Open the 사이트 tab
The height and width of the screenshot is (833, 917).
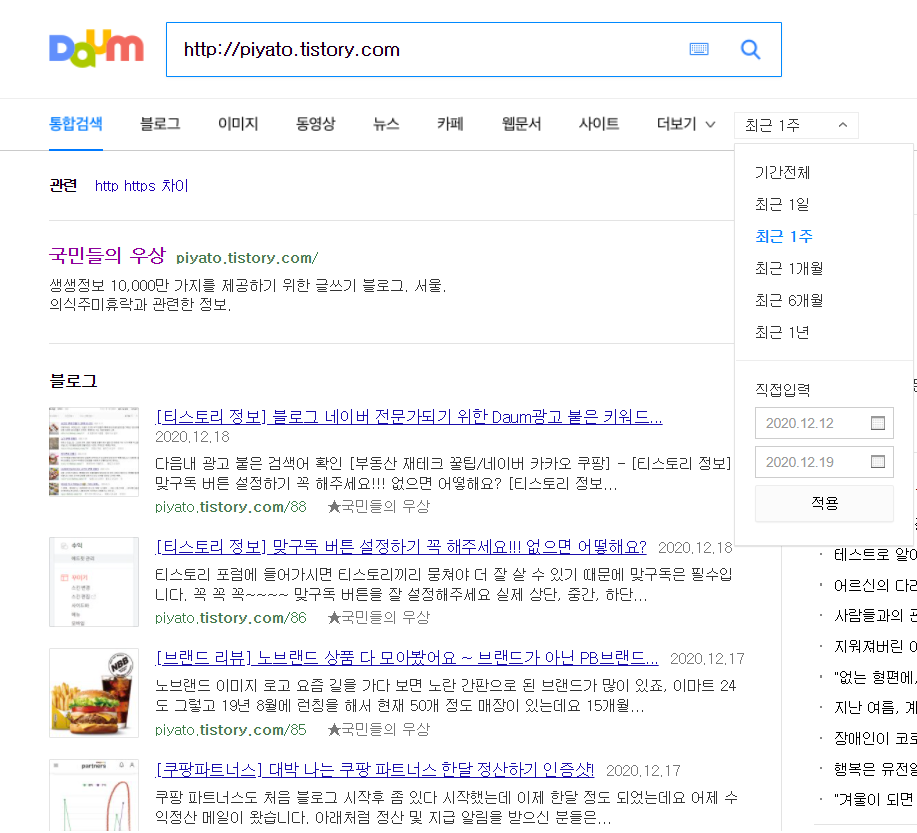[599, 124]
